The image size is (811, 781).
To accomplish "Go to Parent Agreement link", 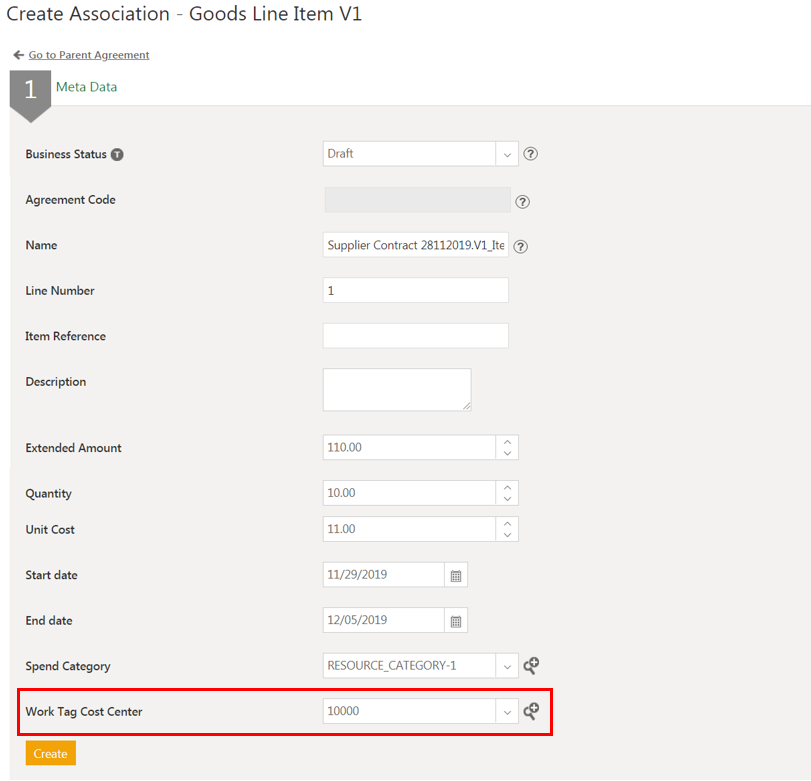I will point(88,55).
